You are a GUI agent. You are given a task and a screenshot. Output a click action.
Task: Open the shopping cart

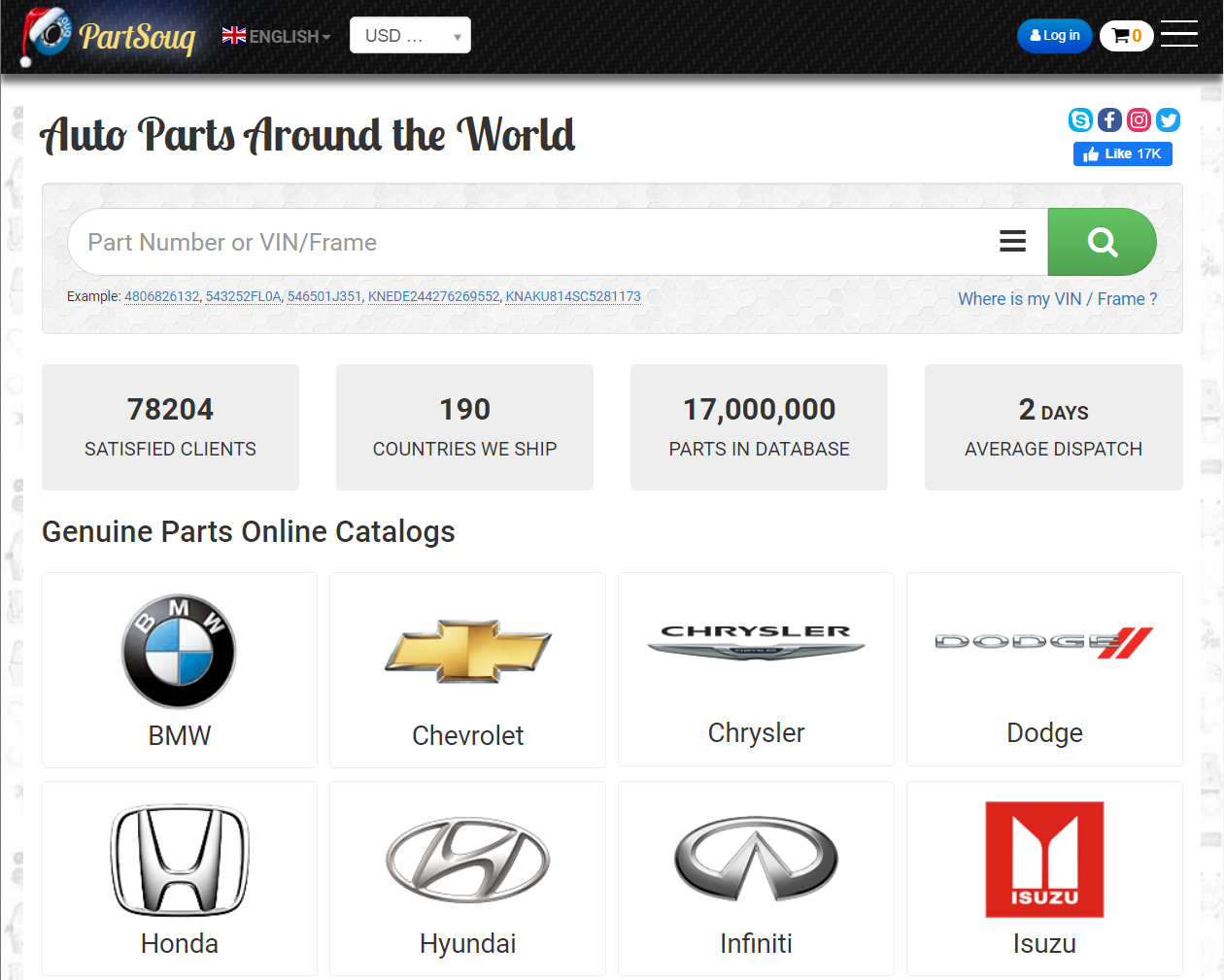pyautogui.click(x=1126, y=36)
